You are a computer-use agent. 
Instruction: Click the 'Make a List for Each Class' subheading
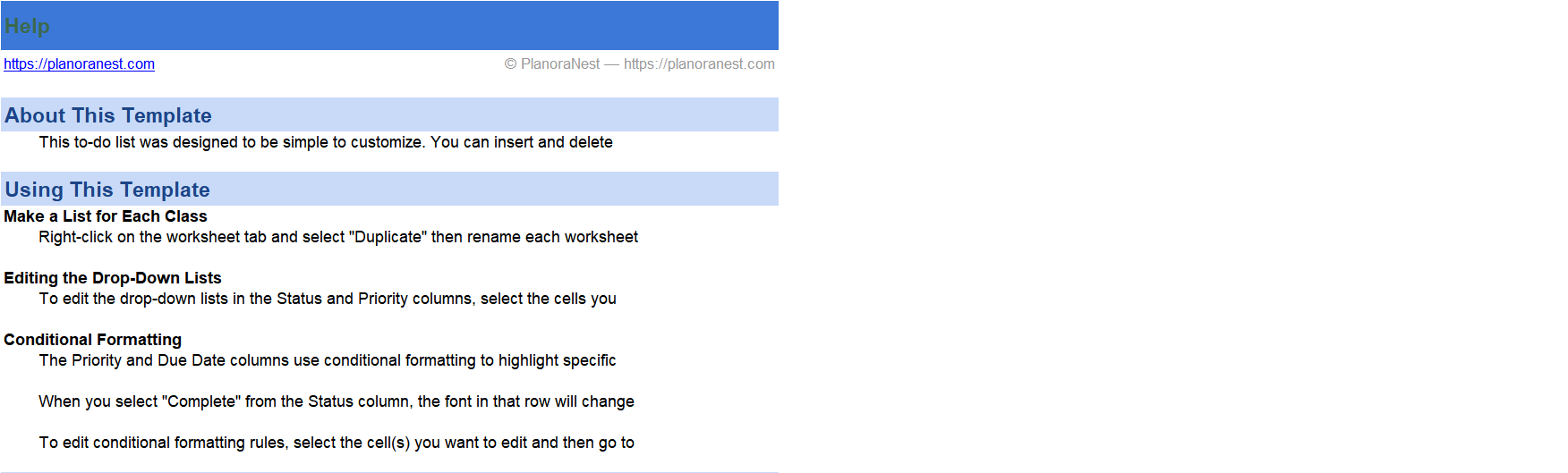click(x=106, y=216)
